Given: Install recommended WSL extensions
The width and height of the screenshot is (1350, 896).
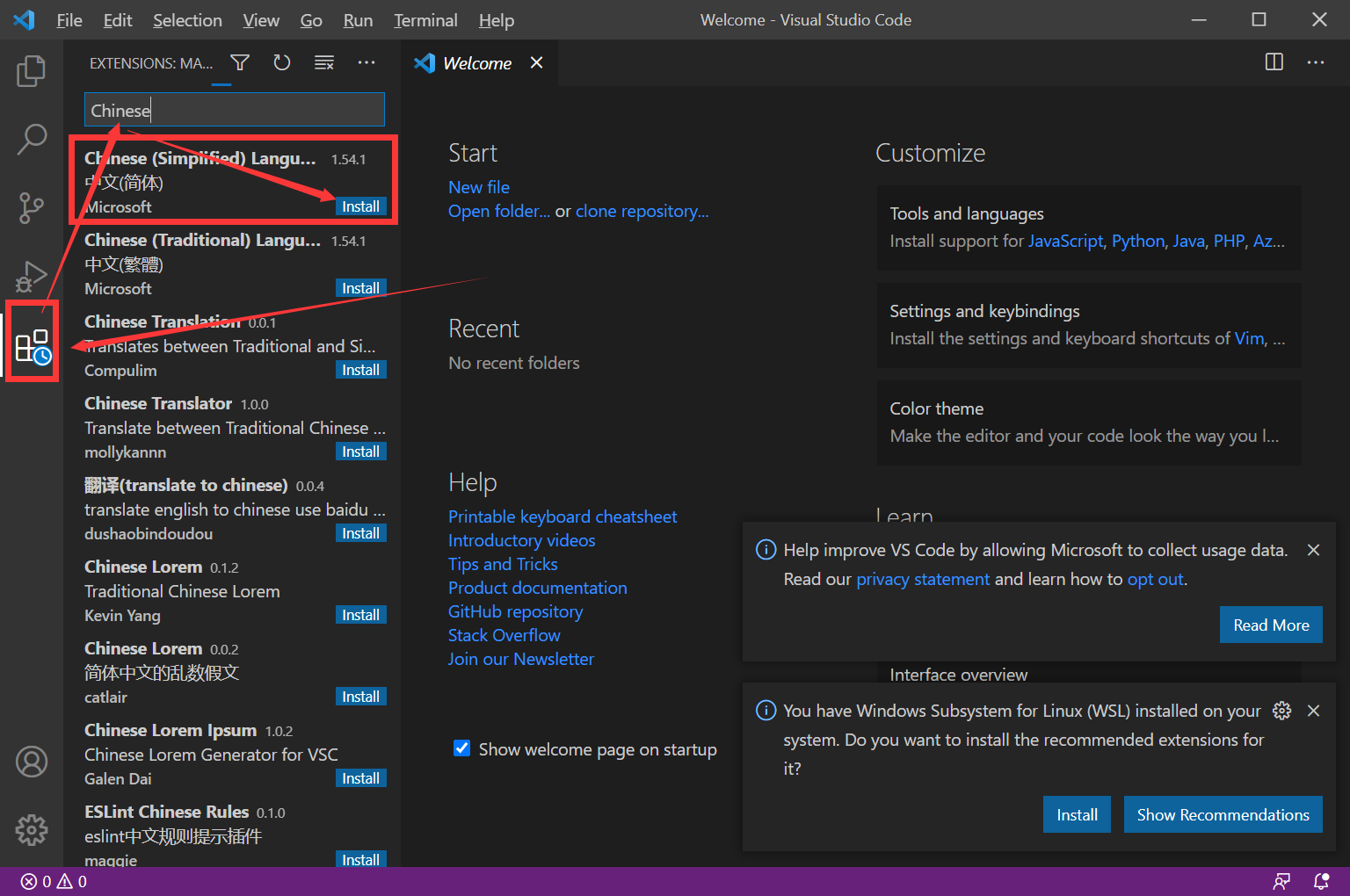Looking at the screenshot, I should (1077, 814).
